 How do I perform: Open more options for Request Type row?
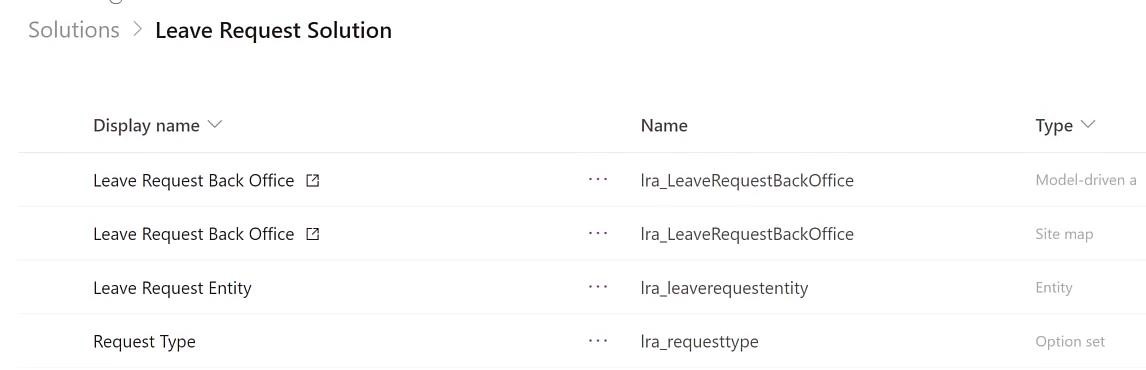tap(598, 341)
